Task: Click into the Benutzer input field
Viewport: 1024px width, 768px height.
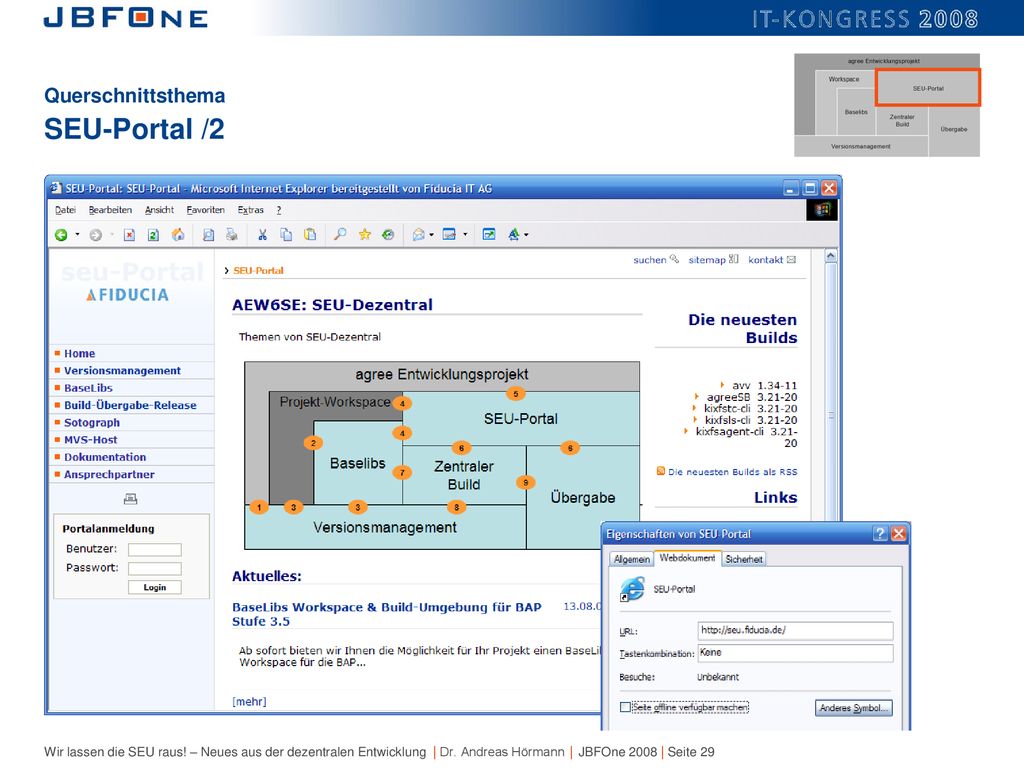Action: click(x=155, y=550)
